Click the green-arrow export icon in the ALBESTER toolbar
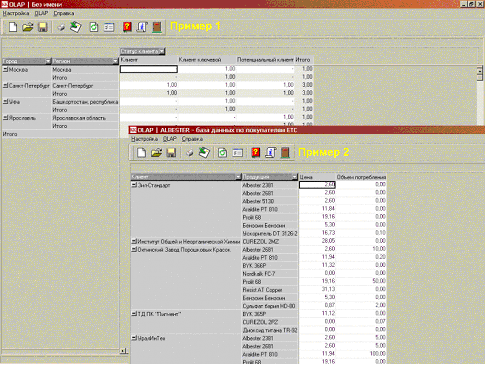The height and width of the screenshot is (365, 486). click(204, 153)
